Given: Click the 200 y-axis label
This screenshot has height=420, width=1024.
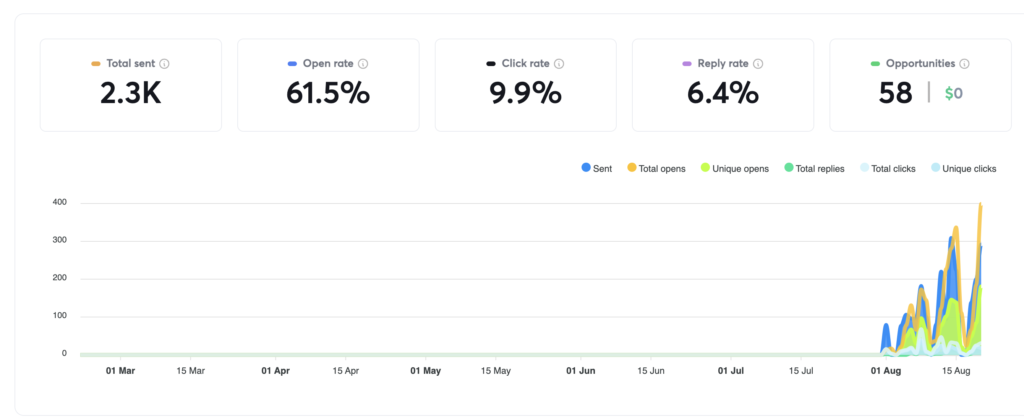Looking at the screenshot, I should pos(60,279).
